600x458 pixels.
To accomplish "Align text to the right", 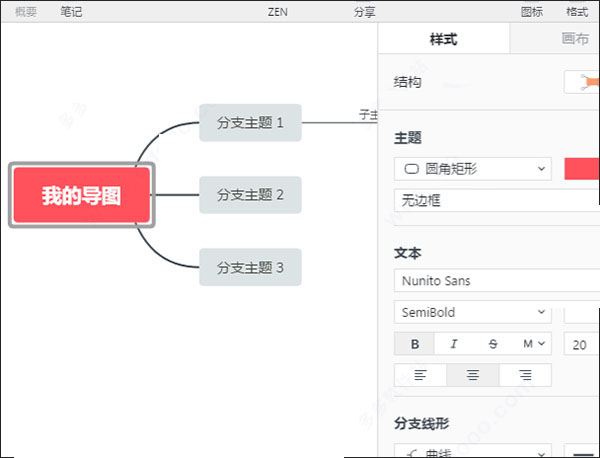I will click(525, 375).
